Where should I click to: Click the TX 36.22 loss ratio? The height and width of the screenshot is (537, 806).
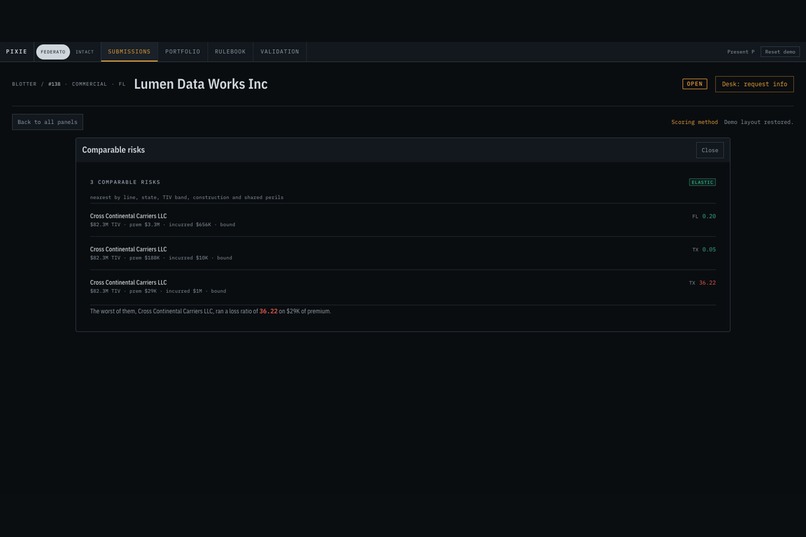702,283
